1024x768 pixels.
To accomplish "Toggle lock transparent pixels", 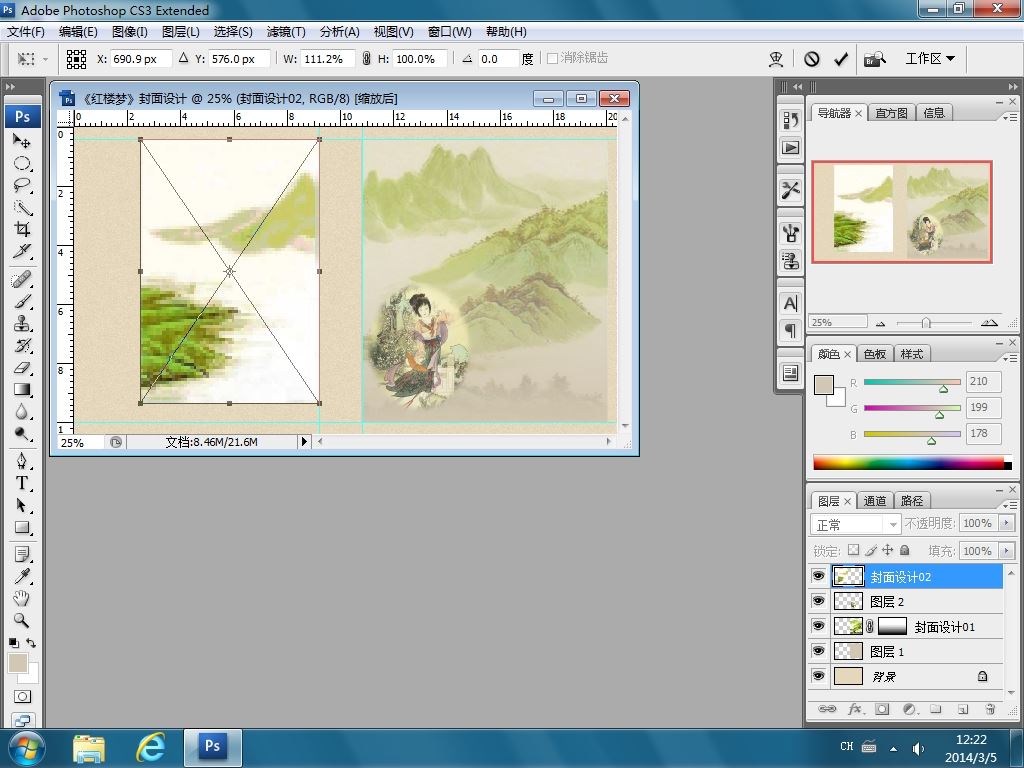I will [x=854, y=551].
